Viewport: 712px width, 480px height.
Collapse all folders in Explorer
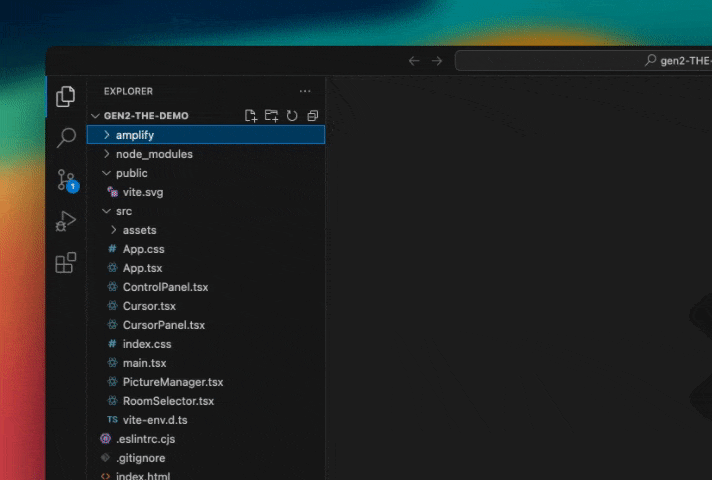point(313,116)
